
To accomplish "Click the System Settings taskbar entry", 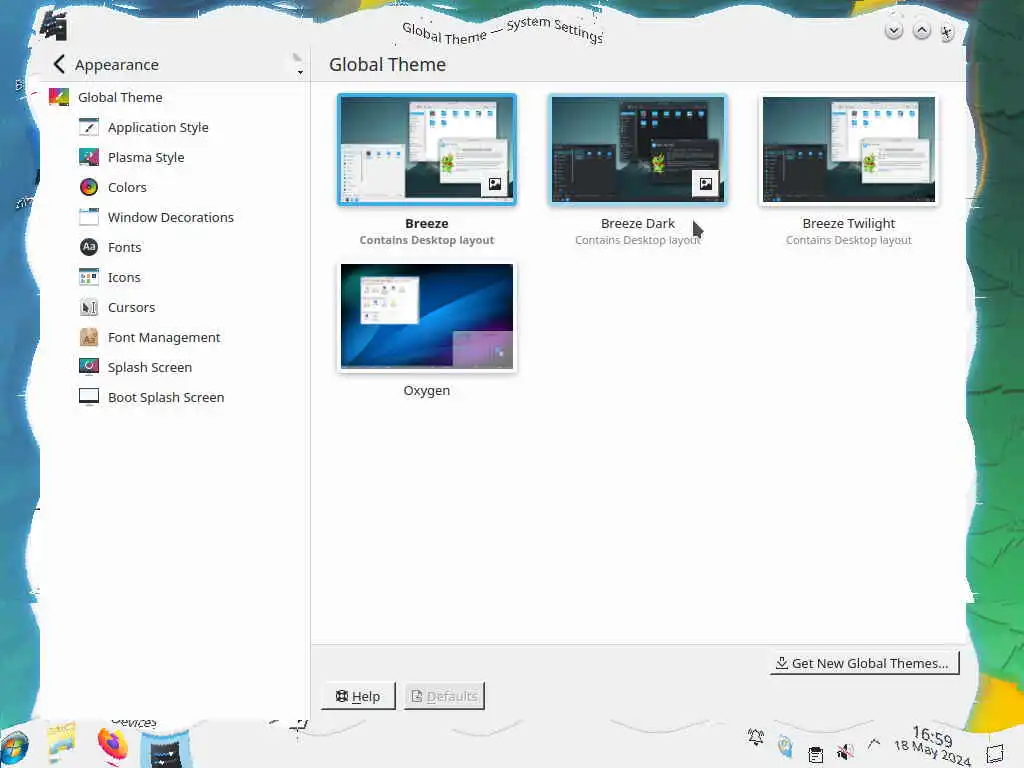I will pyautogui.click(x=166, y=750).
